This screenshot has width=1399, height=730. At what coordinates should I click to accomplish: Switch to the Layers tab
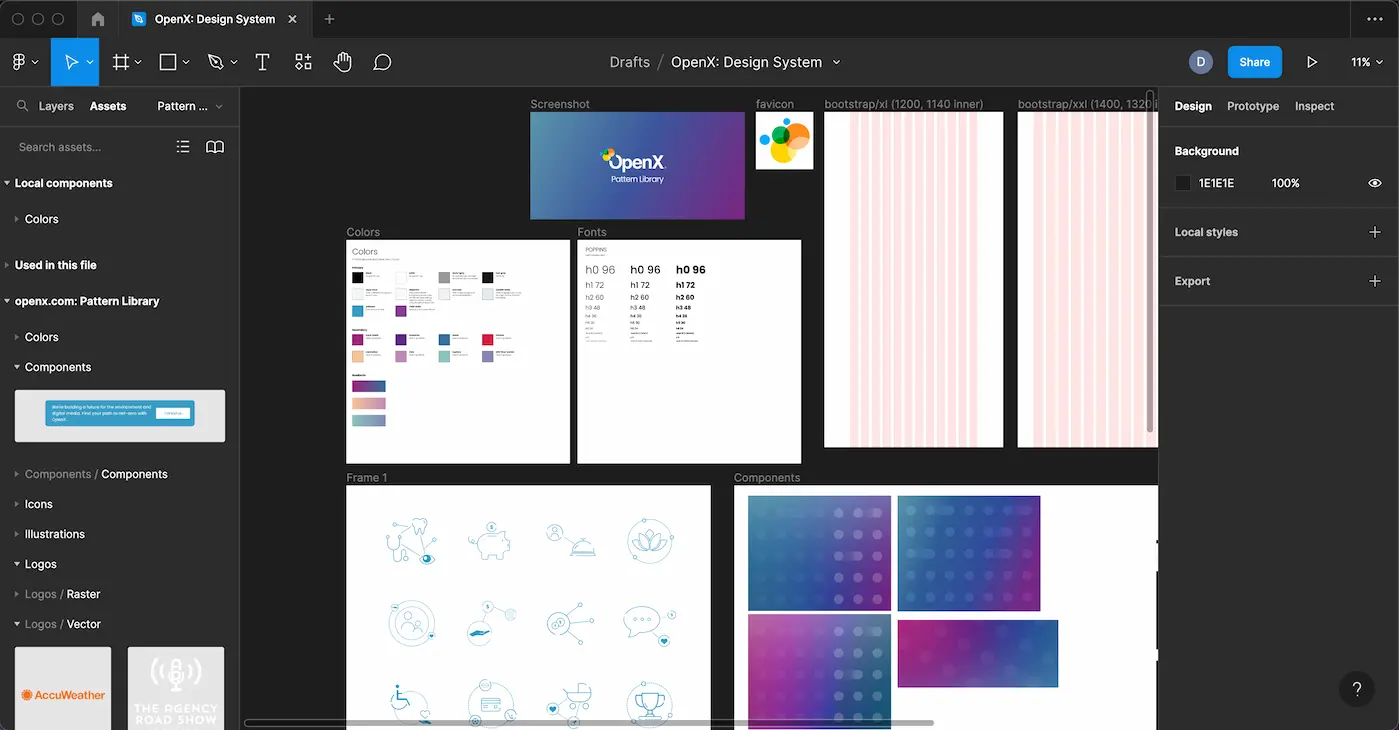click(56, 106)
